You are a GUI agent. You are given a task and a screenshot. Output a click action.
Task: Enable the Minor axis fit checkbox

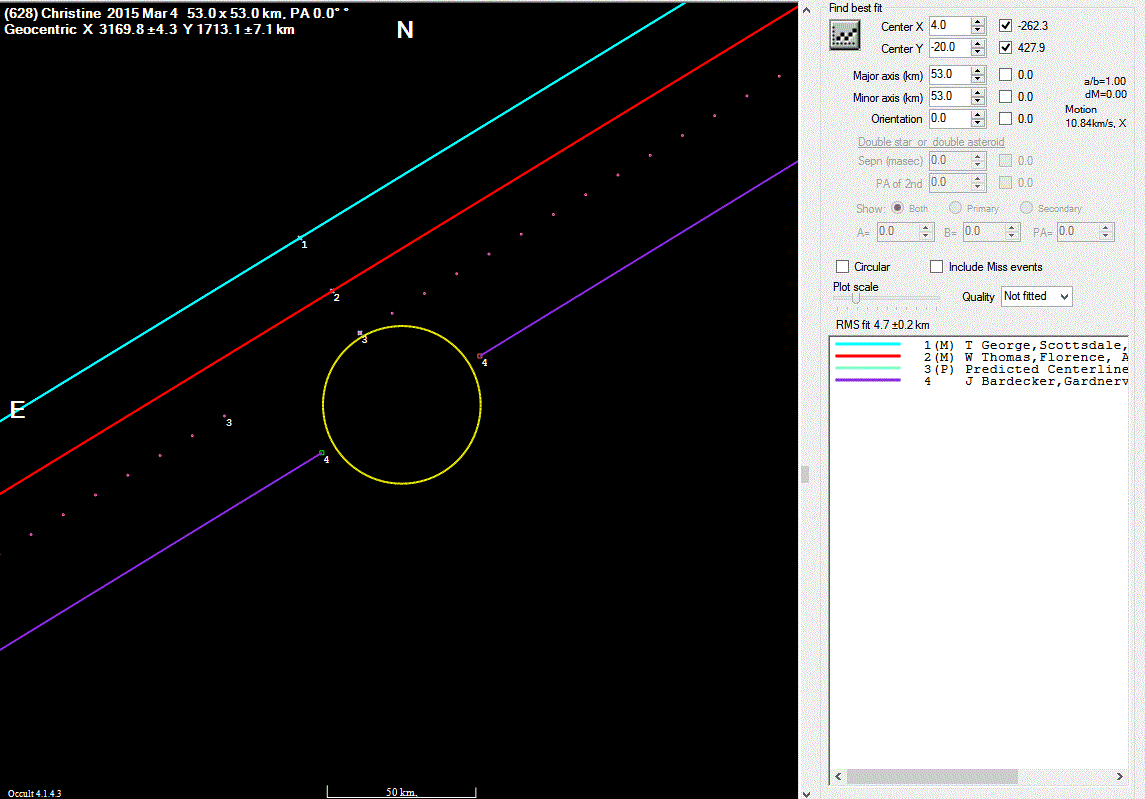(1006, 97)
